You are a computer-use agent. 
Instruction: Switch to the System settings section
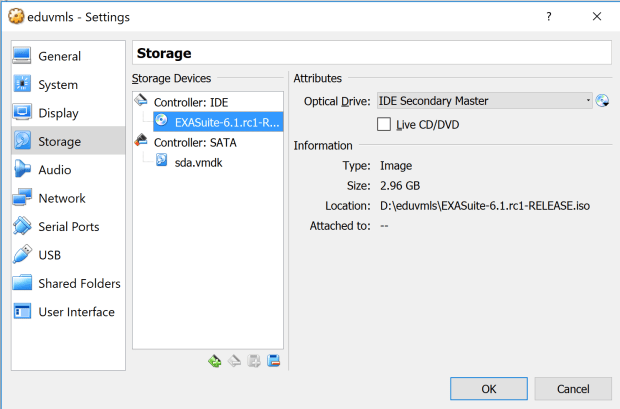[x=58, y=85]
